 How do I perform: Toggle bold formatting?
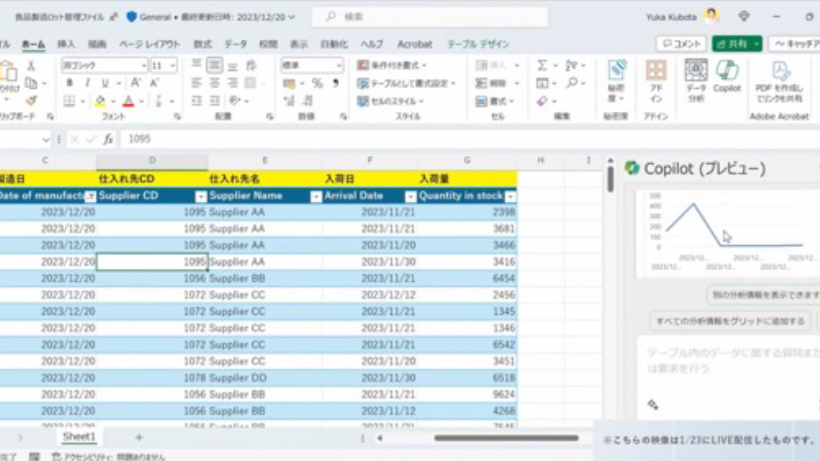tap(69, 84)
